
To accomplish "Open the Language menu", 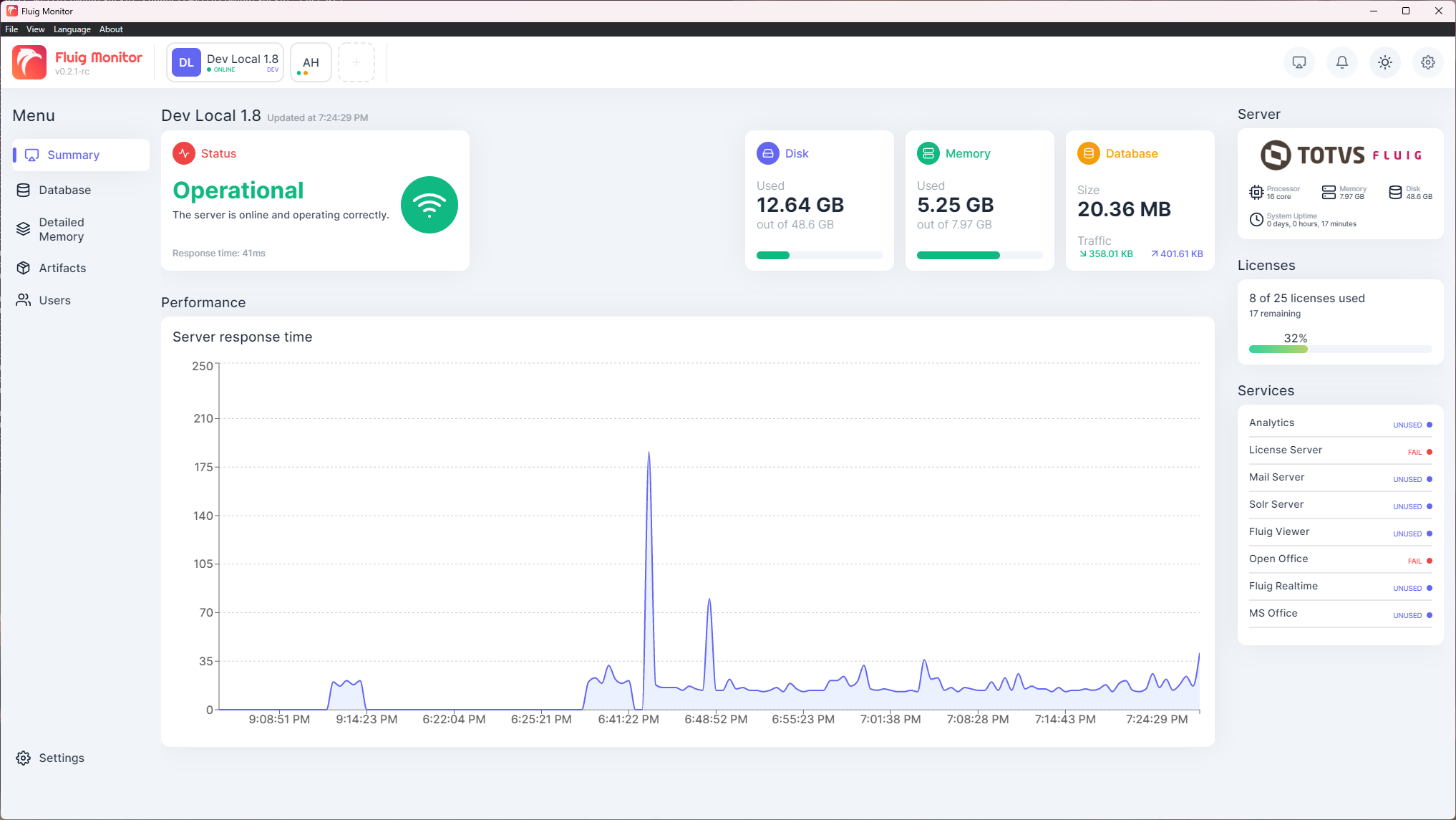I will pyautogui.click(x=72, y=29).
